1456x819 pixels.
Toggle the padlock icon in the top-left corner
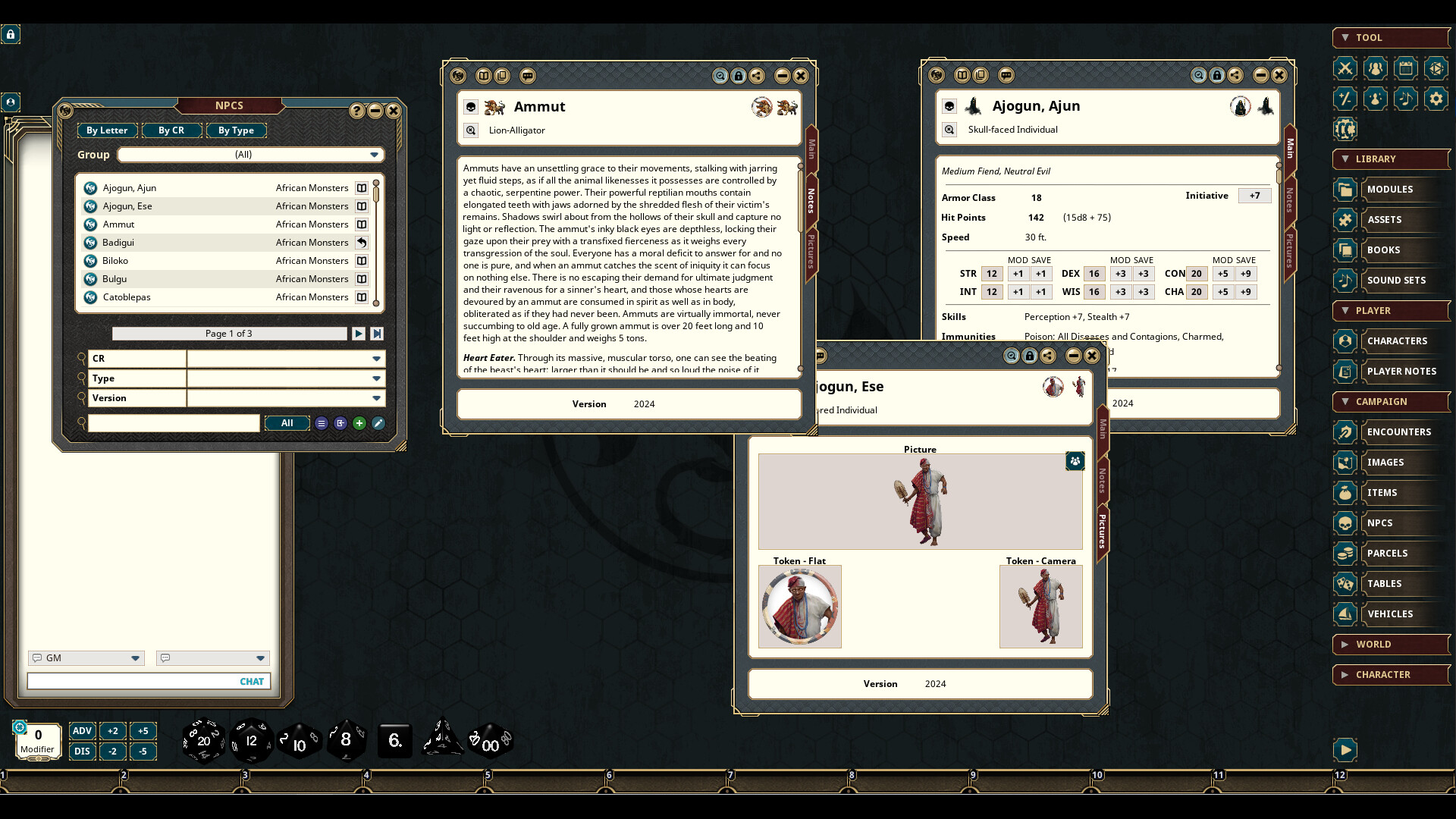(x=10, y=35)
